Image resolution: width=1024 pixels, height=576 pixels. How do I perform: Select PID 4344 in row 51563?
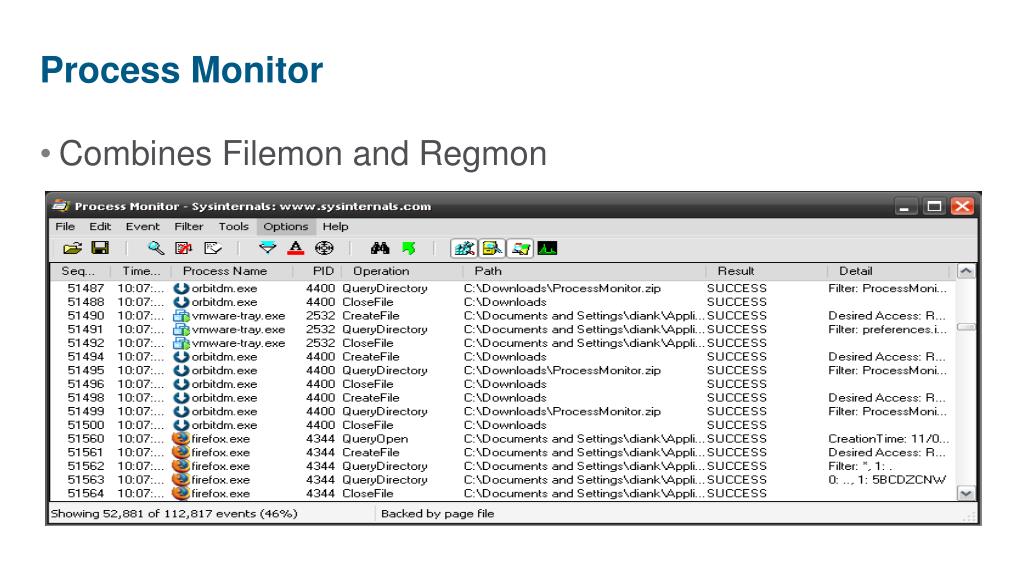320,479
